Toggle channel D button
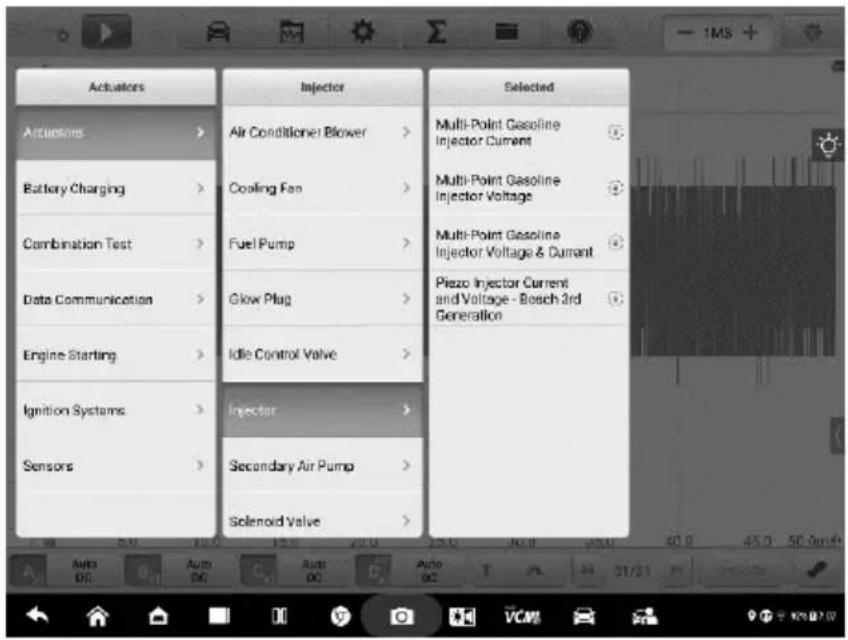Image resolution: width=848 pixels, height=640 pixels. pyautogui.click(x=373, y=571)
